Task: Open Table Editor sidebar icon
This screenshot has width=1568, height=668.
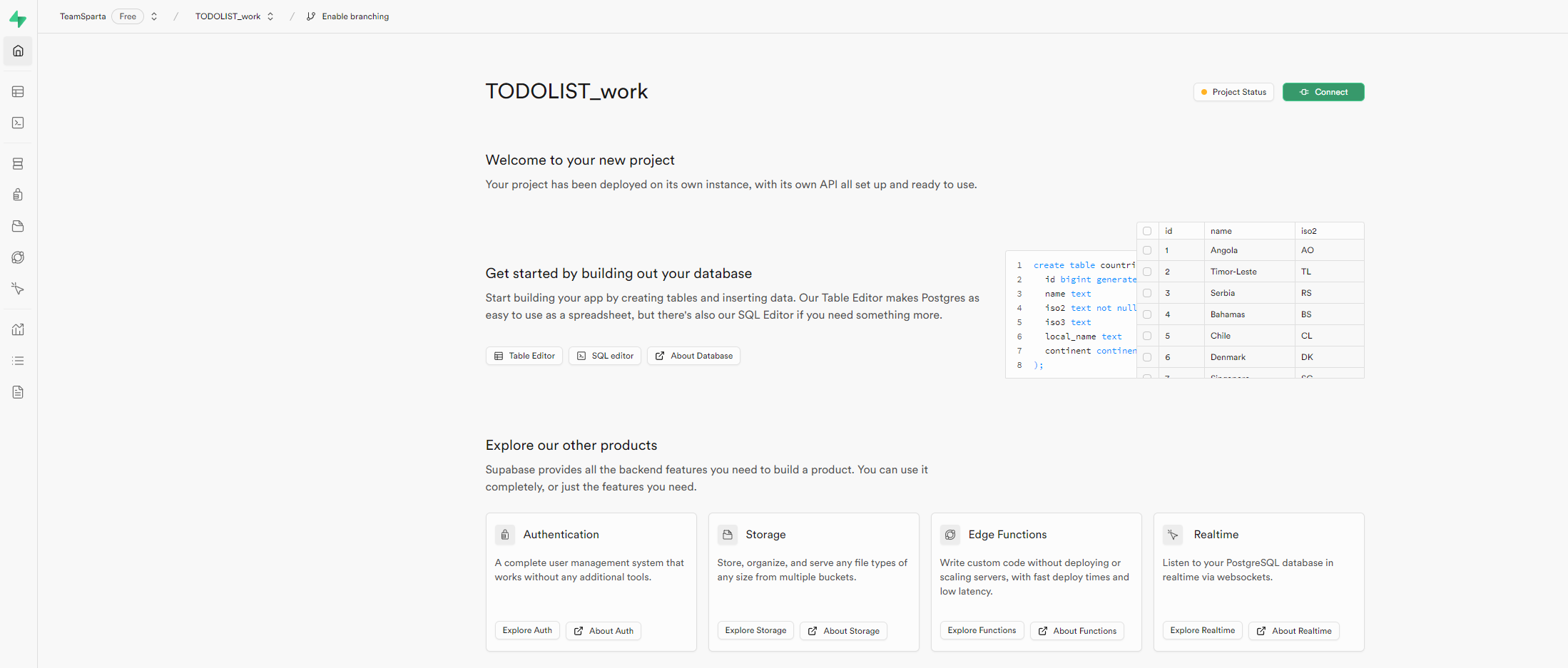Action: 18,91
